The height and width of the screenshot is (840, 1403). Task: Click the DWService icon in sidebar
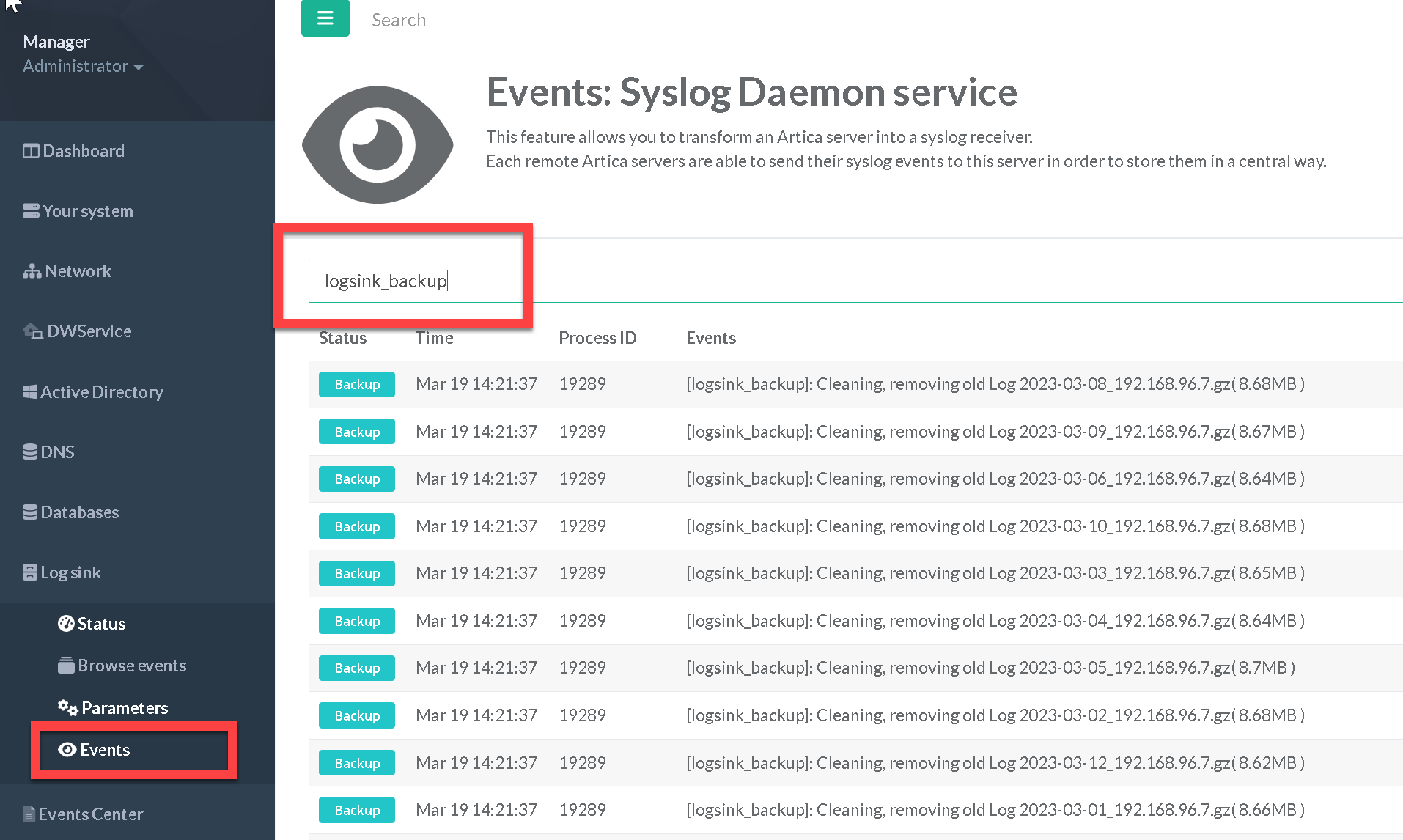pyautogui.click(x=33, y=331)
